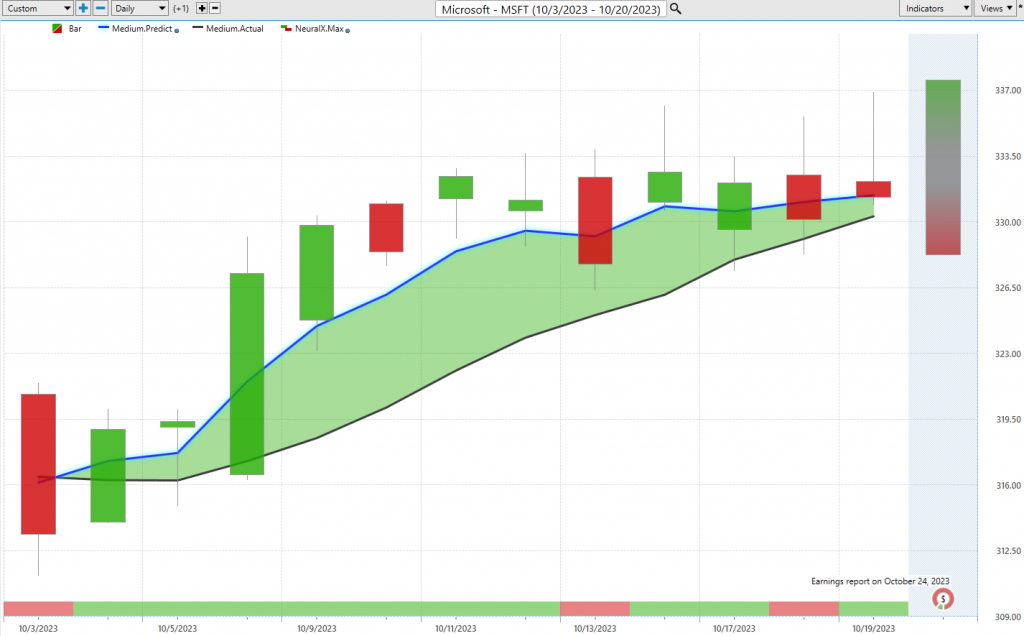This screenshot has height=636, width=1024.
Task: Click the 10/17/2023 date axis label
Action: [x=734, y=628]
